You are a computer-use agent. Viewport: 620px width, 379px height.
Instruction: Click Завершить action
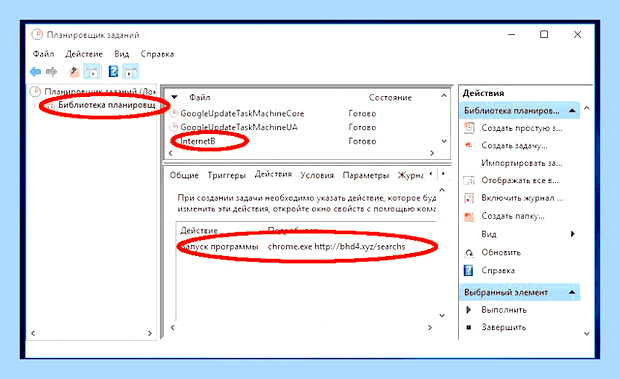(503, 327)
